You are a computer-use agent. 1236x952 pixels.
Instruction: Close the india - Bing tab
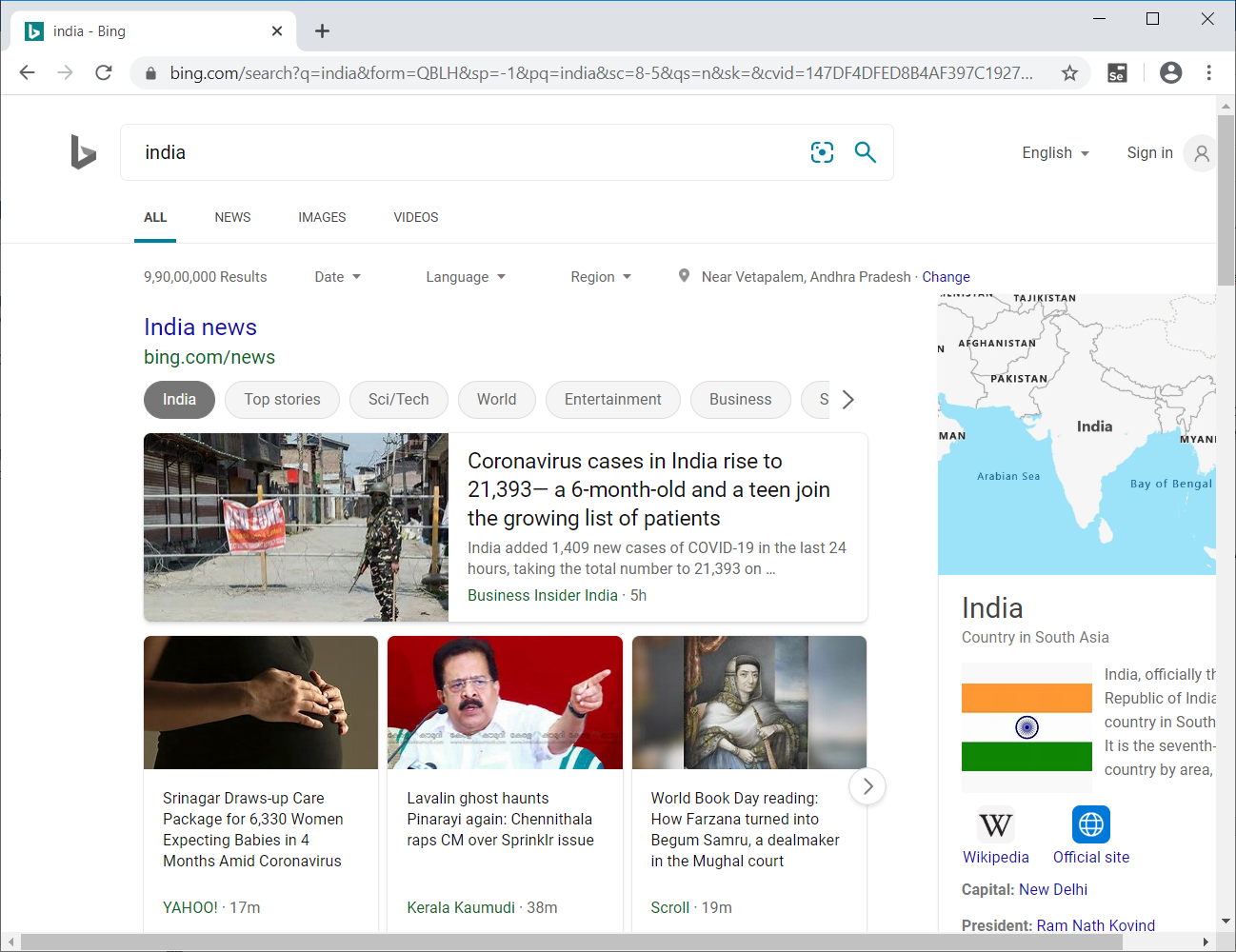(x=277, y=31)
